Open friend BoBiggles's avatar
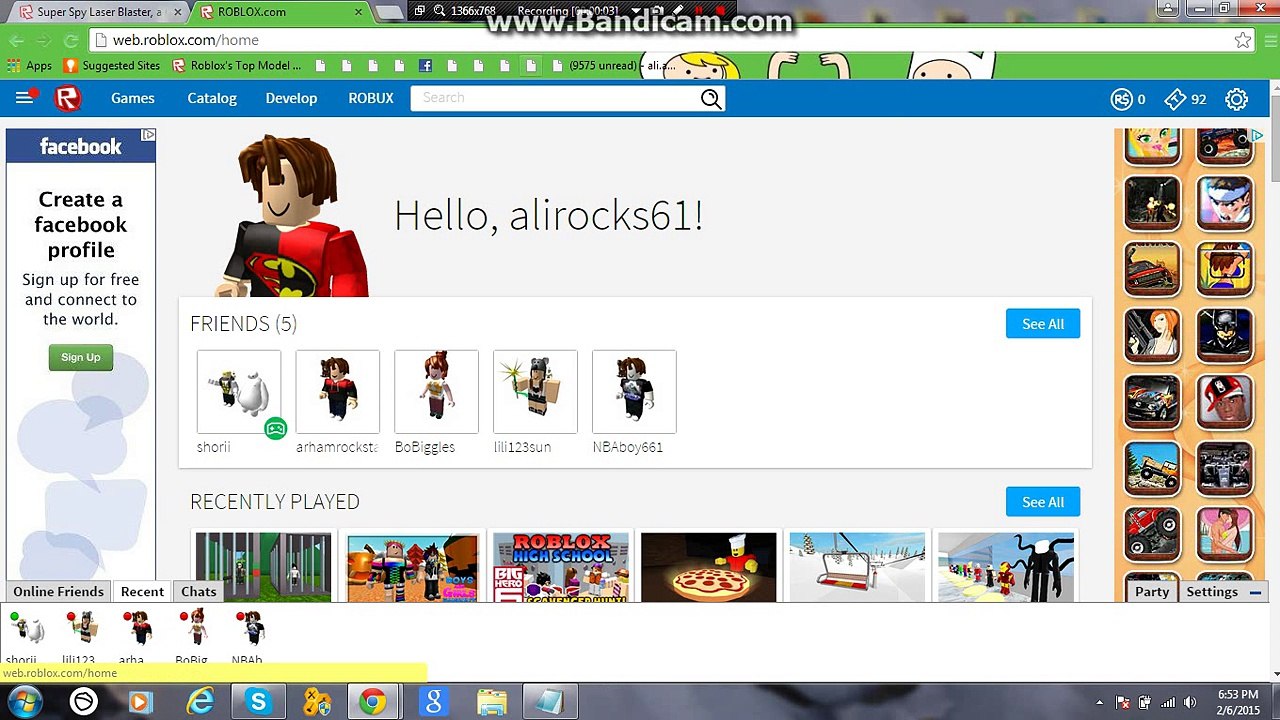This screenshot has height=720, width=1280. pyautogui.click(x=436, y=392)
